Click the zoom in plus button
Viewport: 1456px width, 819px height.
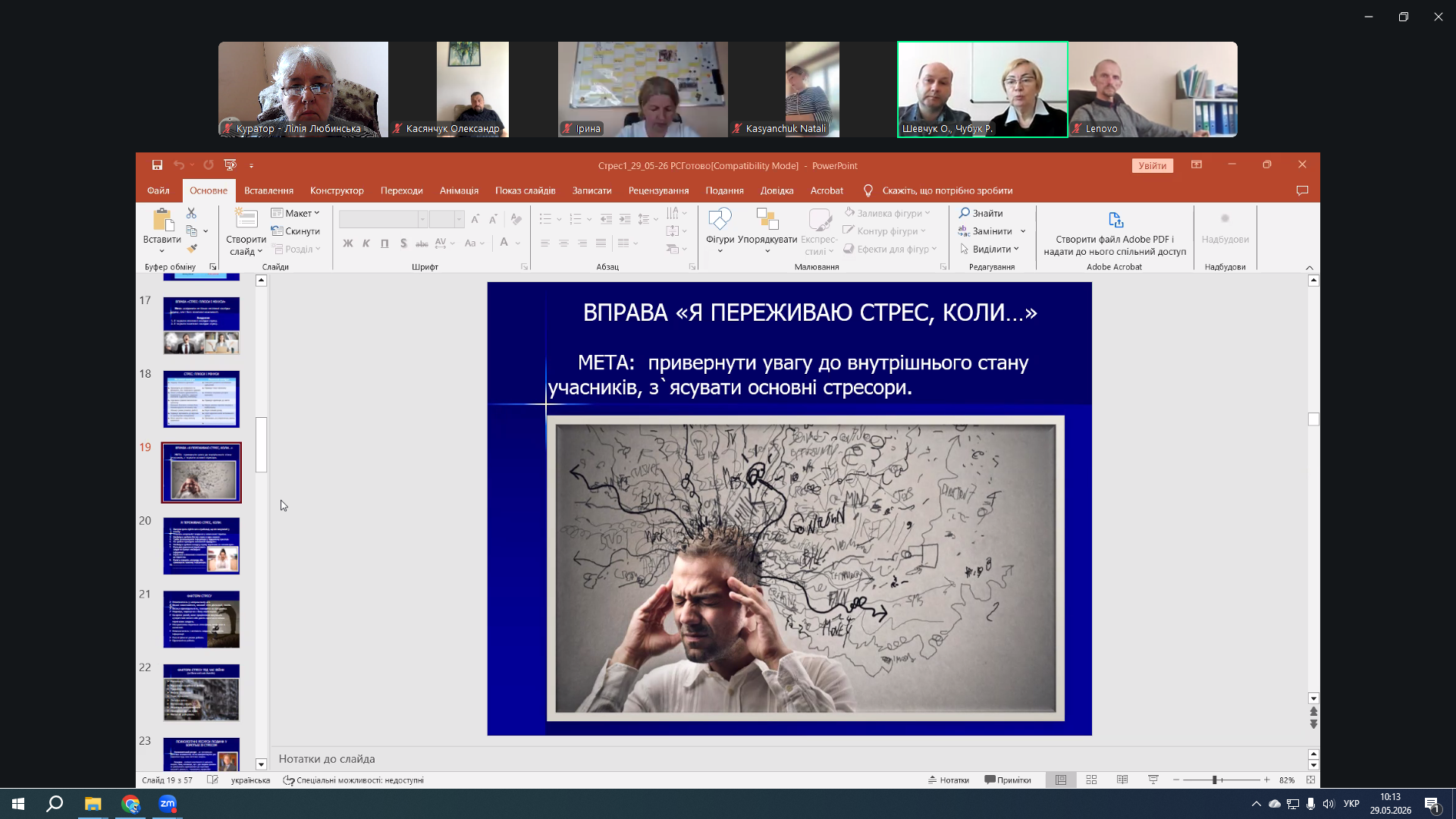click(x=1266, y=780)
